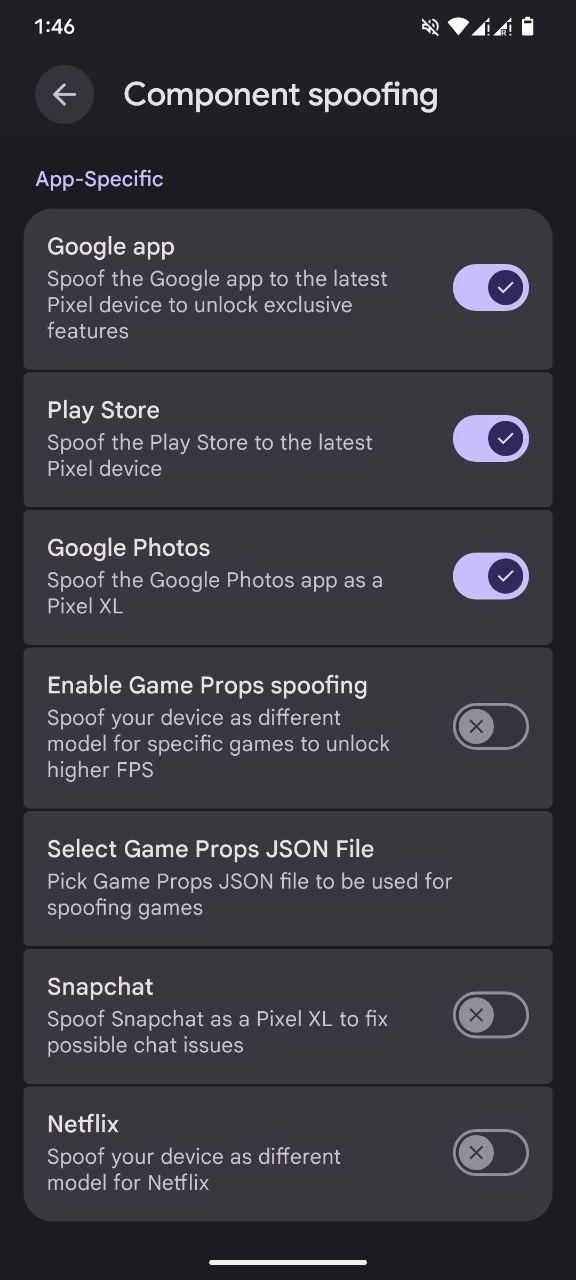576x1280 pixels.
Task: Tap the Snapchat setting description
Action: (x=217, y=1032)
